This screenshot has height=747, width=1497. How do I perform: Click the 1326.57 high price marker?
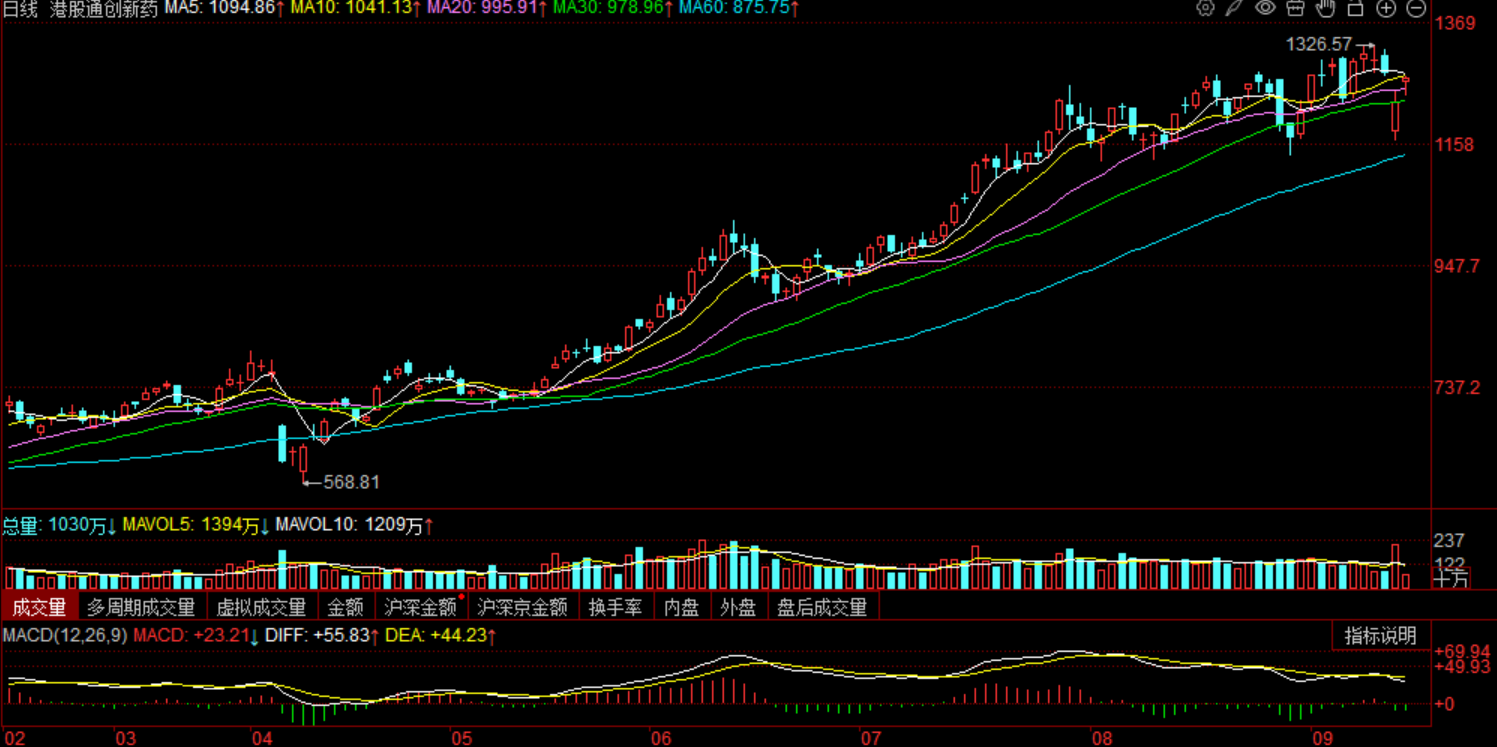pyautogui.click(x=1318, y=44)
